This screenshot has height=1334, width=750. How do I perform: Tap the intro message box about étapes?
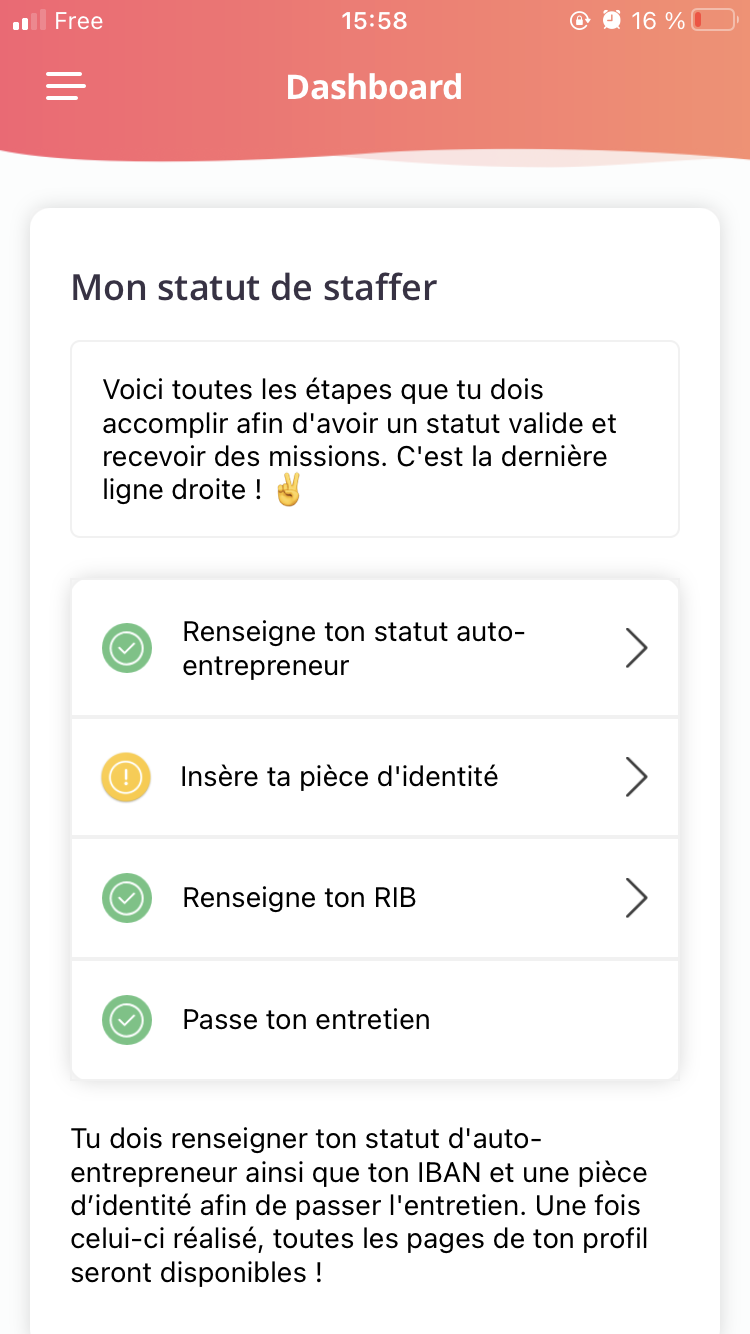[375, 439]
